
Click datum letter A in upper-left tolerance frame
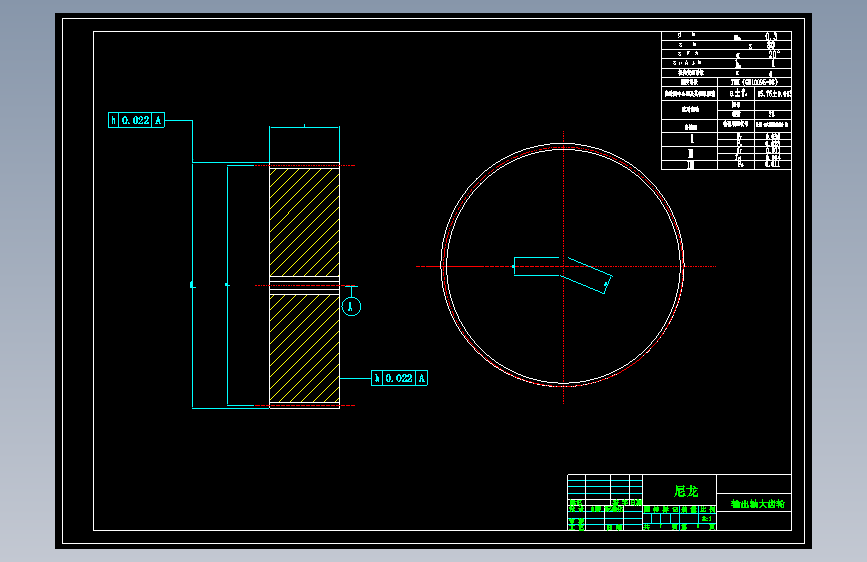point(158,120)
